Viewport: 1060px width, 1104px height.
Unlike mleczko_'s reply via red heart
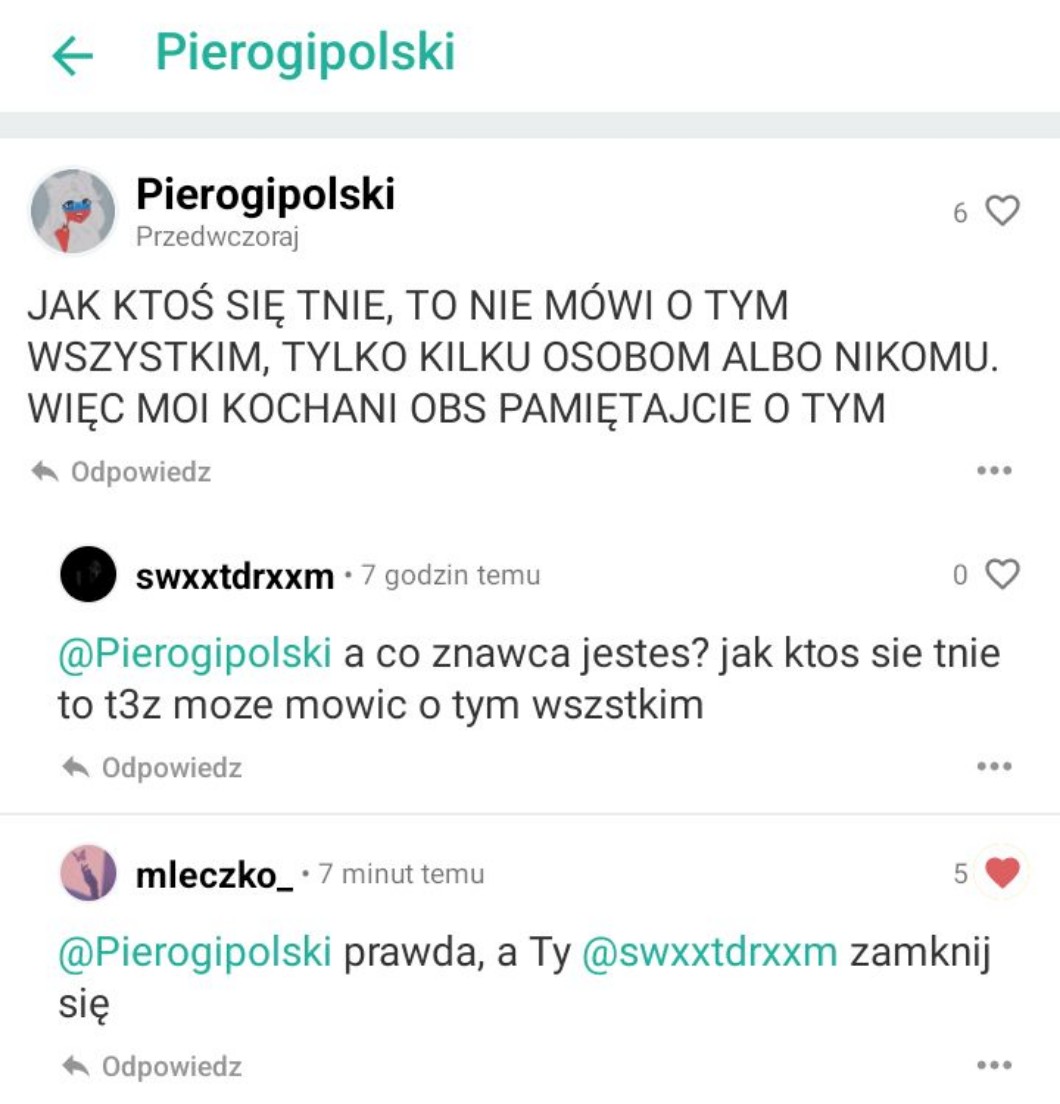click(x=1002, y=873)
